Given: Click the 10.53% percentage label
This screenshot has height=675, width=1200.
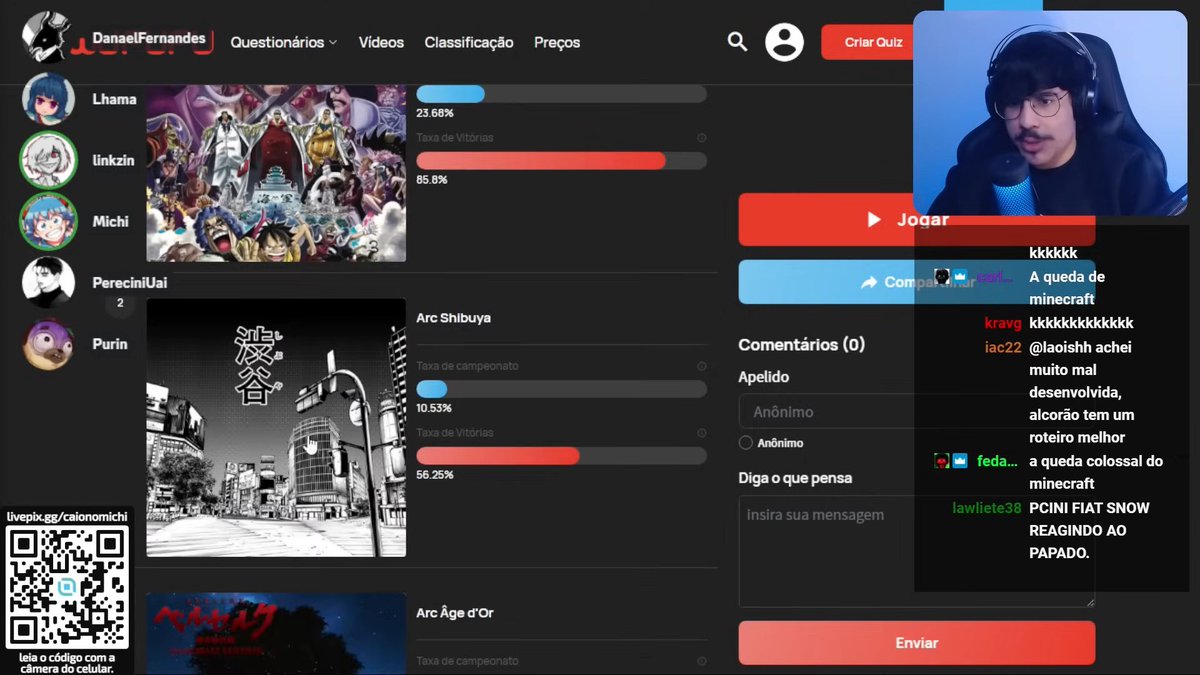Looking at the screenshot, I should pyautogui.click(x=434, y=408).
